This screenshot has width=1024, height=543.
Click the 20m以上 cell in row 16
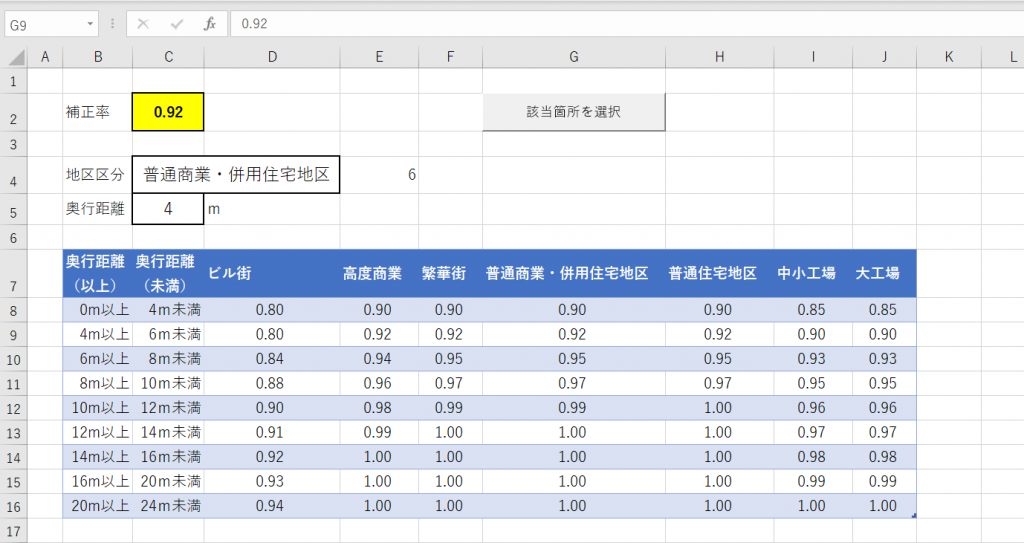[x=98, y=506]
